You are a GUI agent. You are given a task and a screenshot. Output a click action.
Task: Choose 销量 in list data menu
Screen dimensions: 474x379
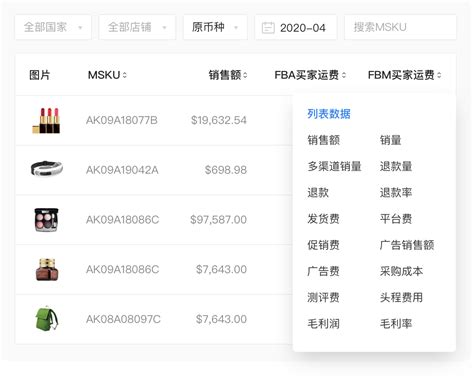click(391, 140)
